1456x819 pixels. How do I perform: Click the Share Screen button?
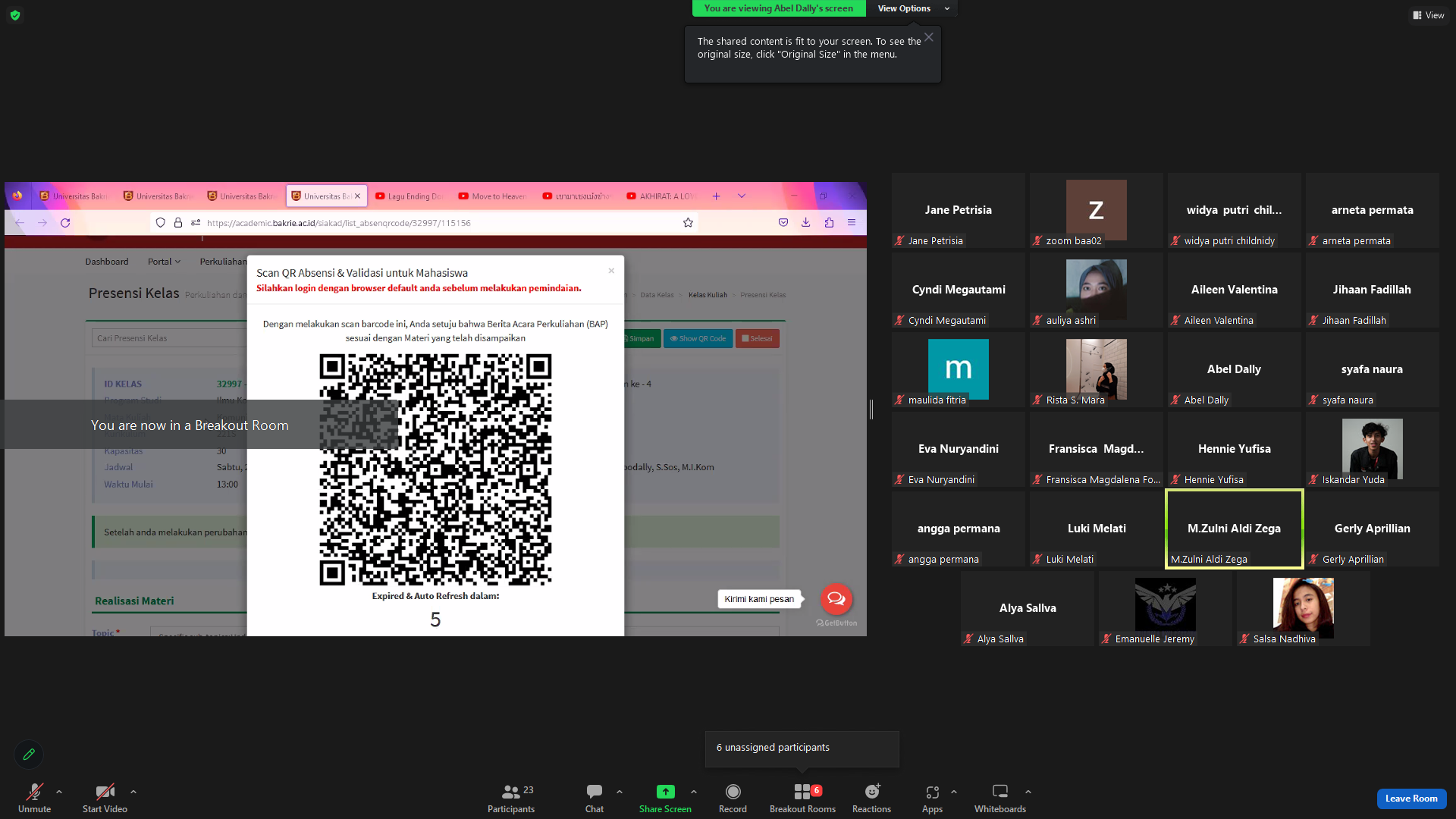[665, 798]
